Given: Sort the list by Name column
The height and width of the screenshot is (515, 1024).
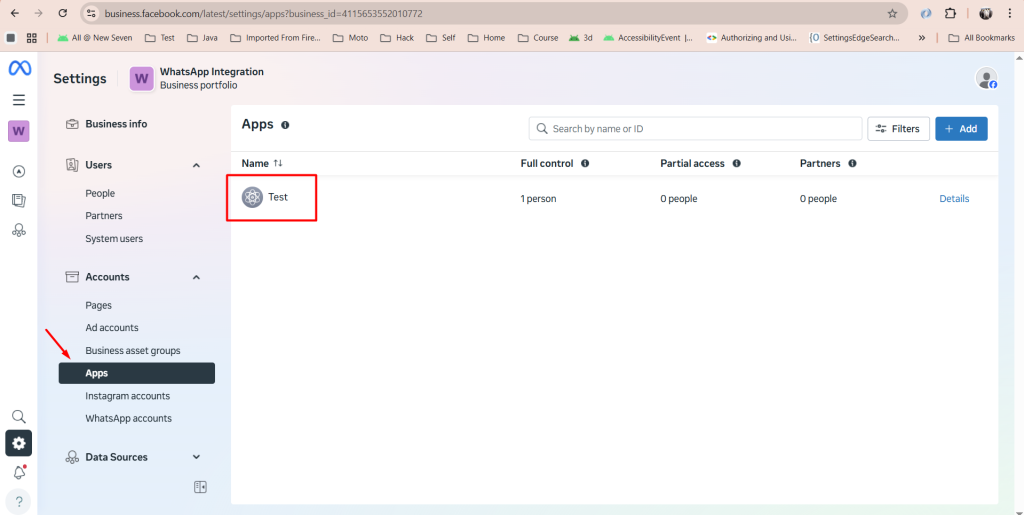Looking at the screenshot, I should (278, 163).
